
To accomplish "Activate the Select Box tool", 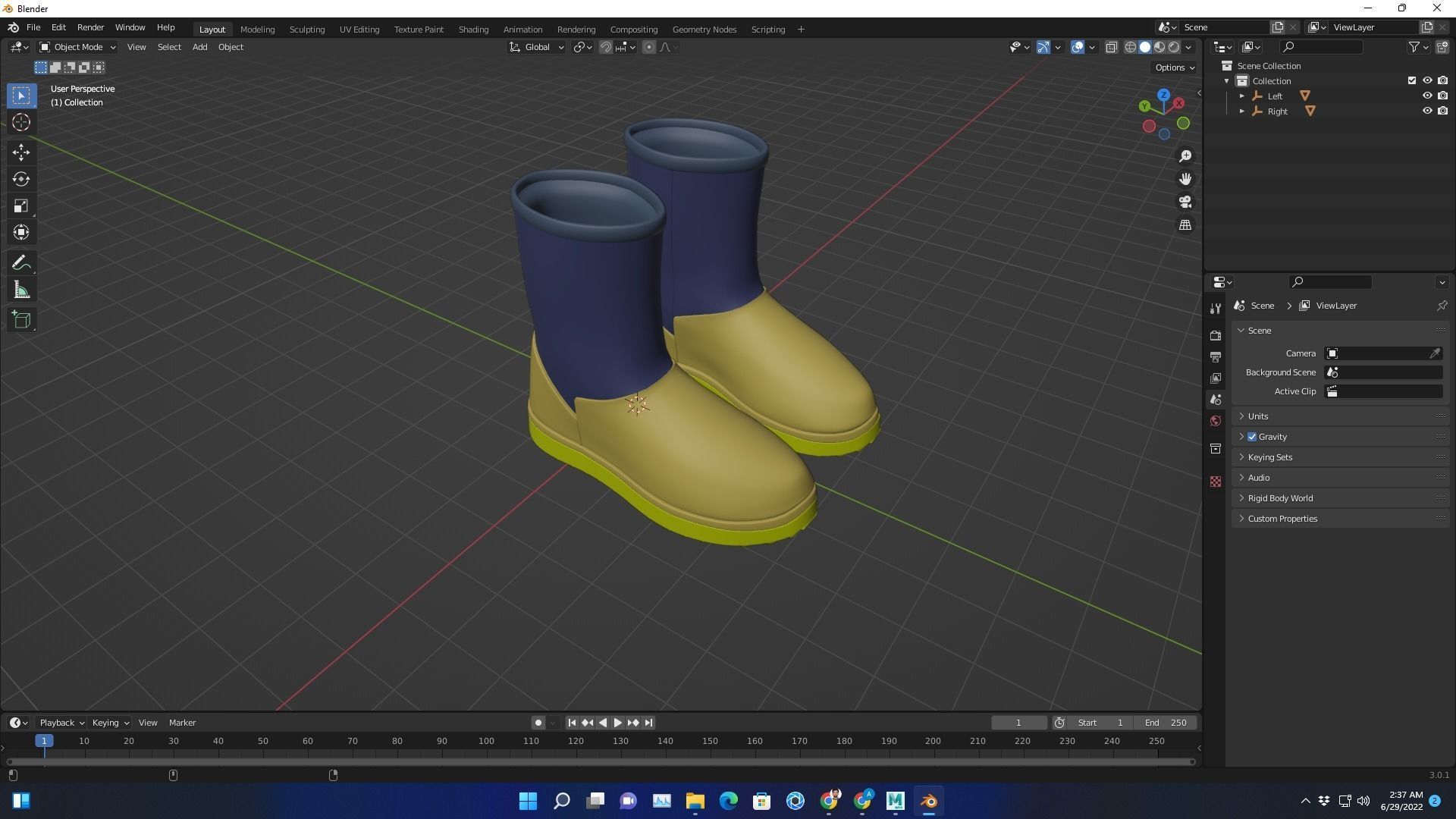I will tap(21, 96).
